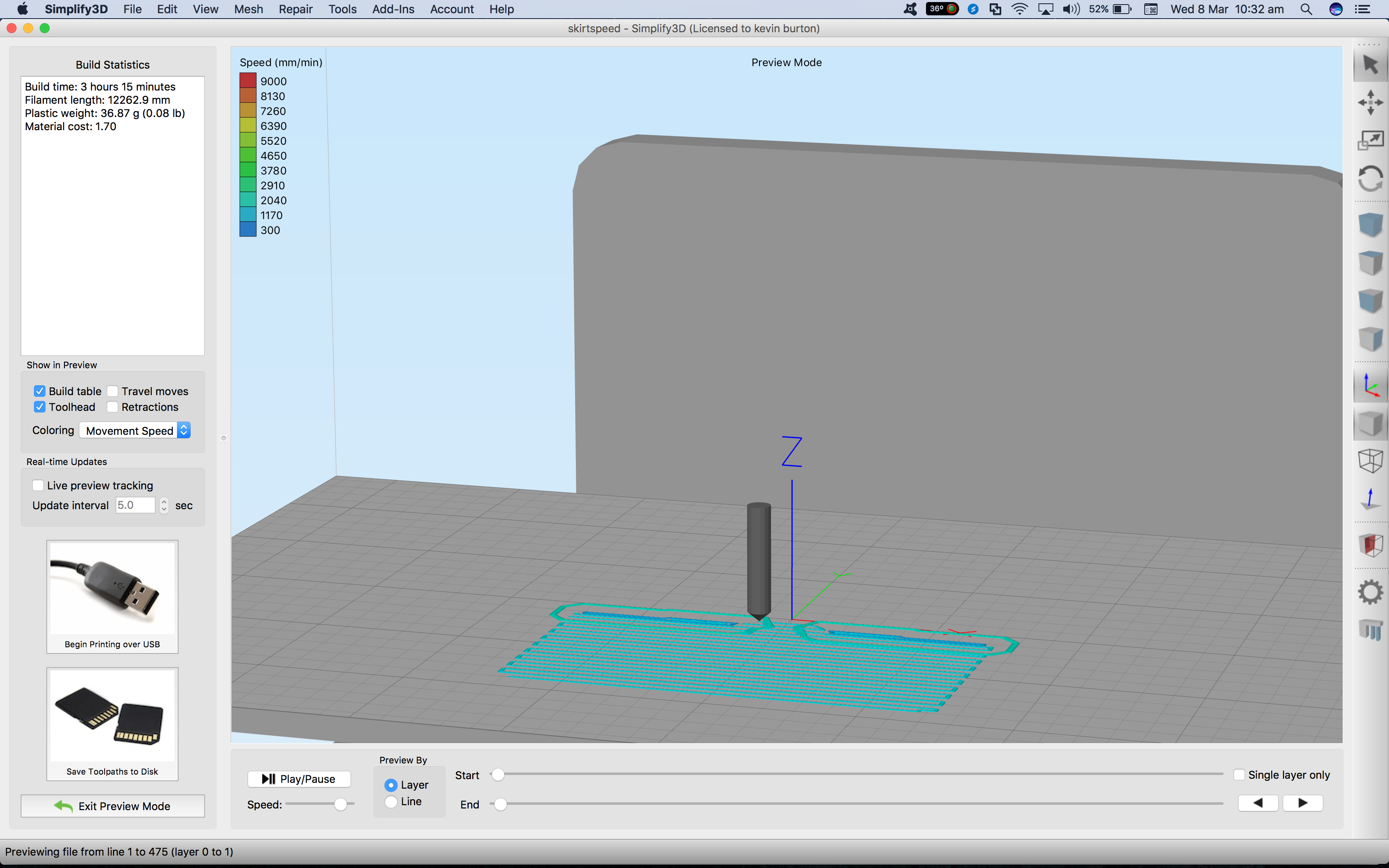Switch to the side view cube
Image resolution: width=1389 pixels, height=868 pixels.
[x=1370, y=338]
